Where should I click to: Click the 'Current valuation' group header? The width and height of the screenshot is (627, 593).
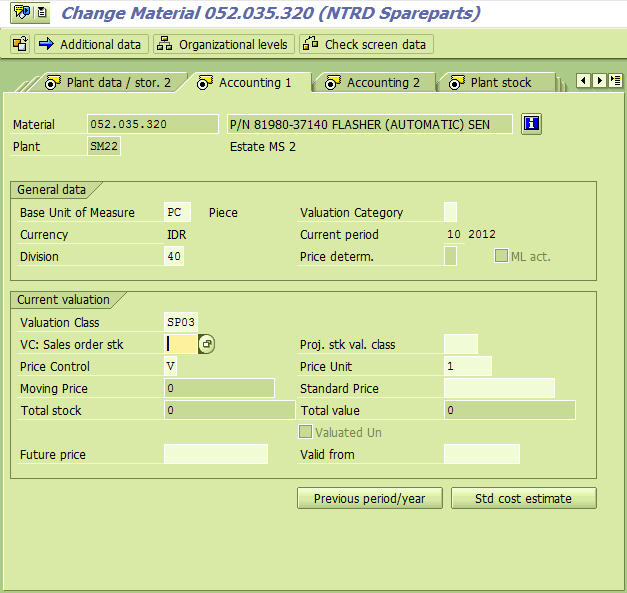63,299
